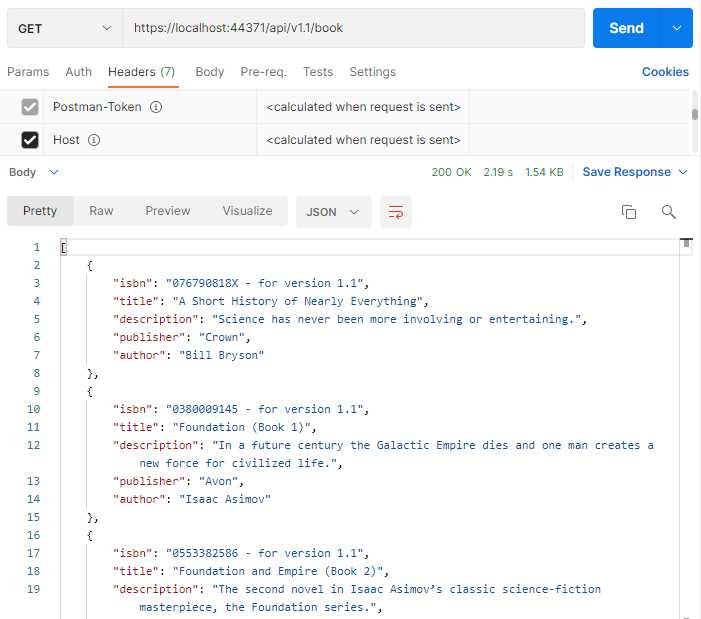
Task: Show info for Host header
Action: (x=94, y=140)
